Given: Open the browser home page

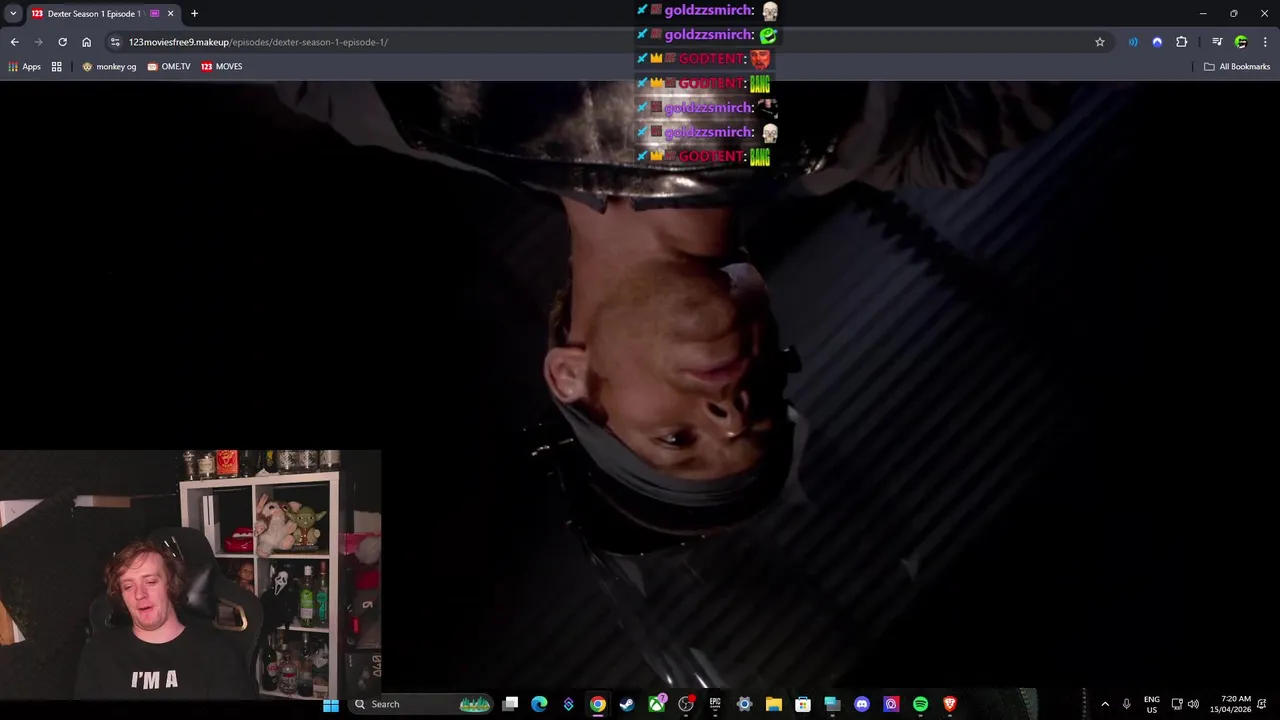Looking at the screenshot, I should point(86,42).
